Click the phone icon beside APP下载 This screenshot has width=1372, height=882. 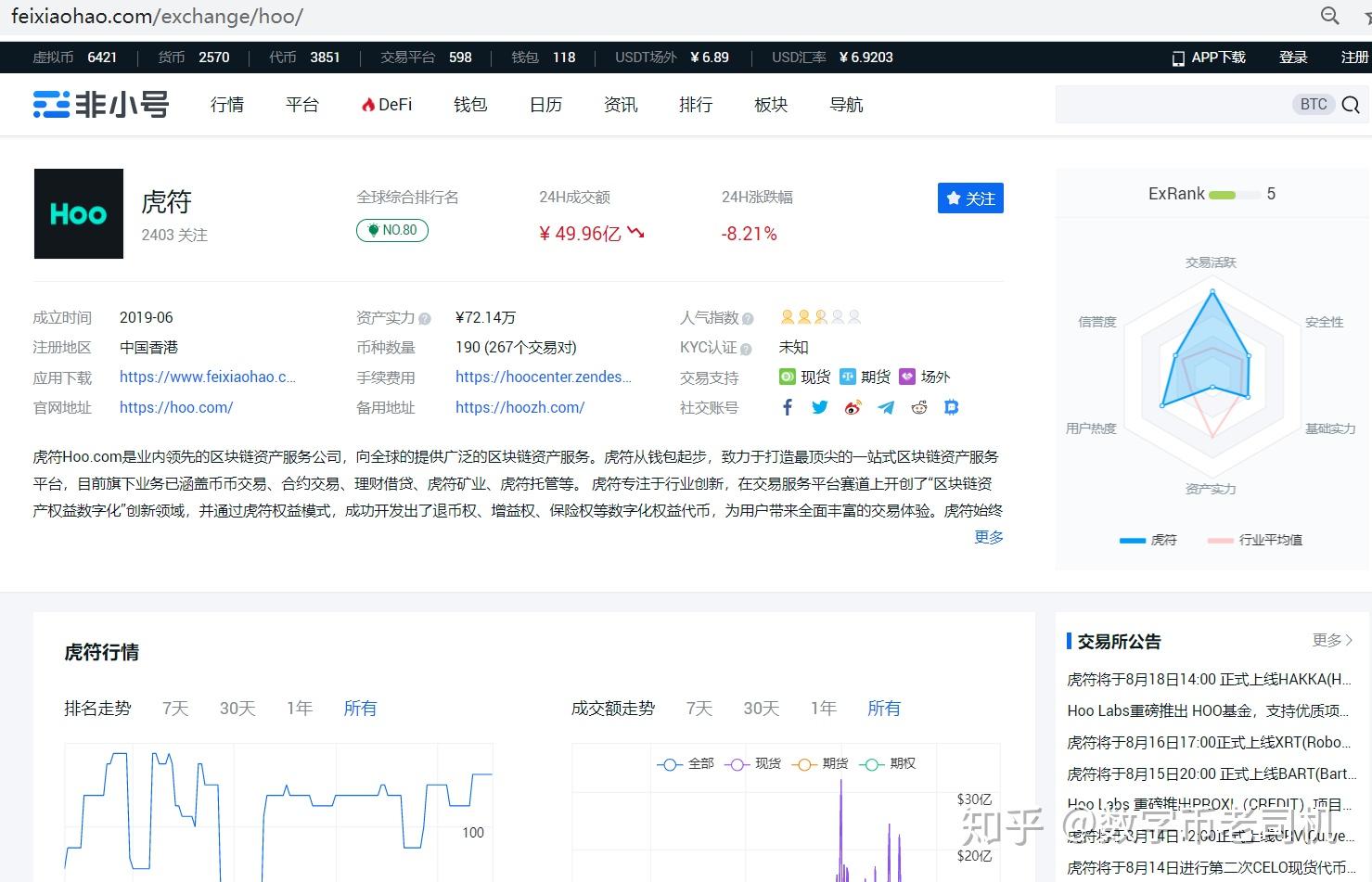pyautogui.click(x=1178, y=58)
